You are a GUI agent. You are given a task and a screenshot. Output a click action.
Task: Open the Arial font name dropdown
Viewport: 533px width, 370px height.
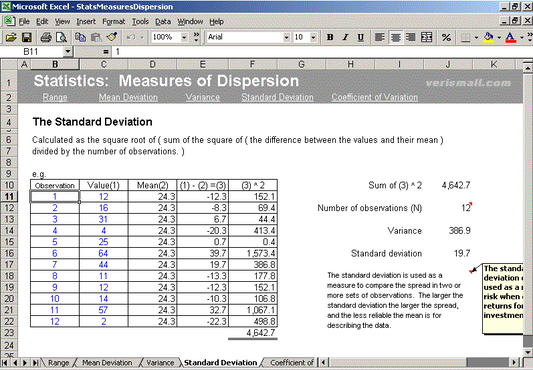tap(287, 37)
